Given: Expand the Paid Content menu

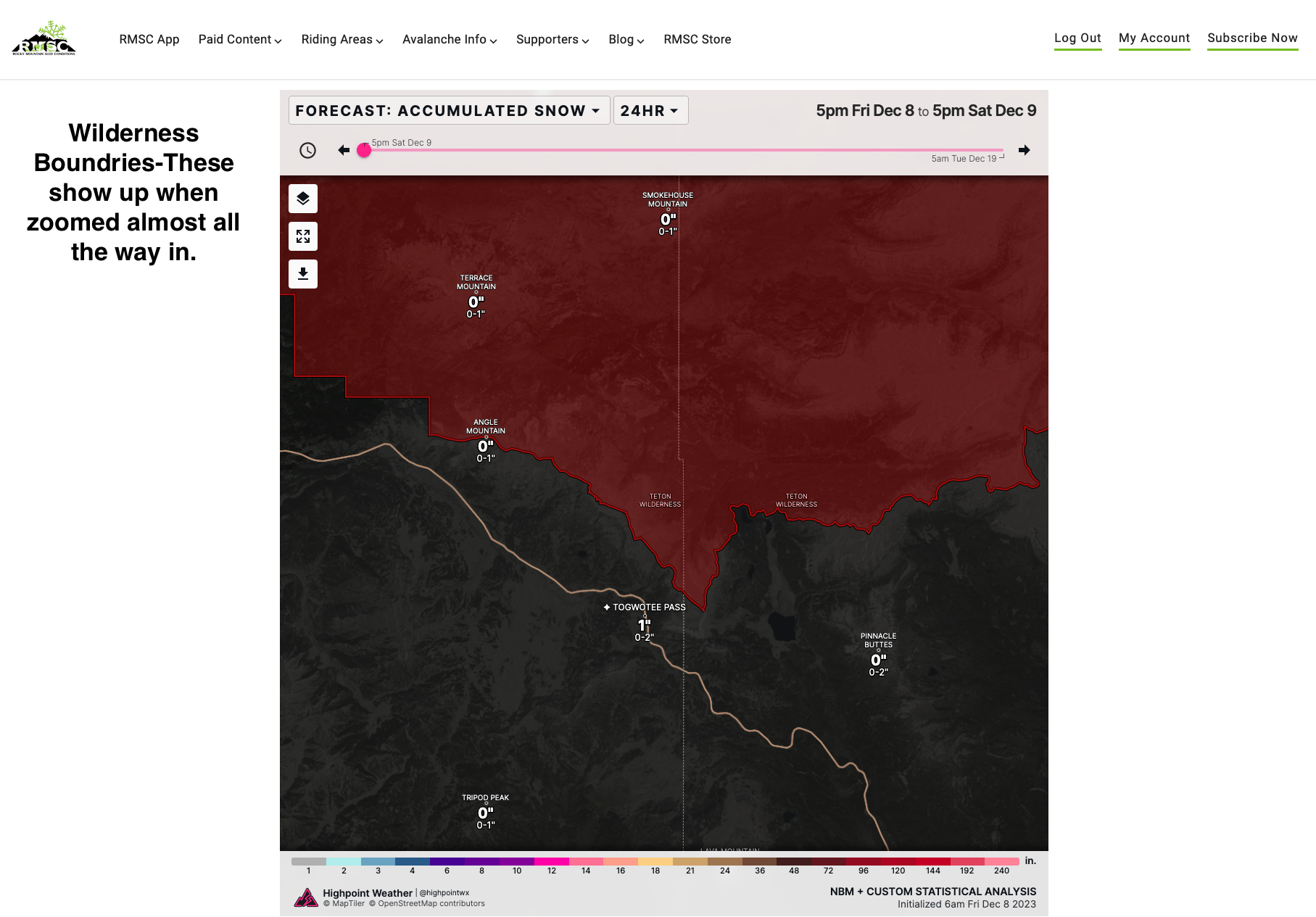Looking at the screenshot, I should [x=240, y=40].
